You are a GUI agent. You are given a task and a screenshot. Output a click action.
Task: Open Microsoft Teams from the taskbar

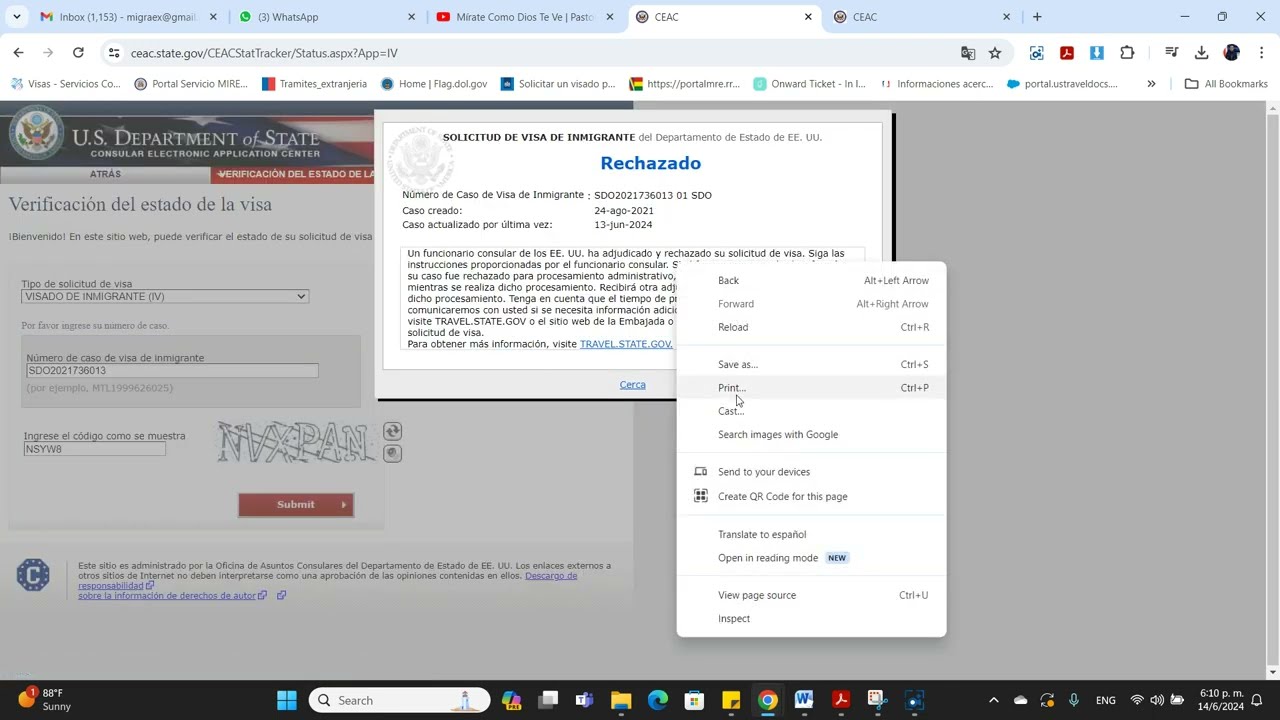coord(584,700)
